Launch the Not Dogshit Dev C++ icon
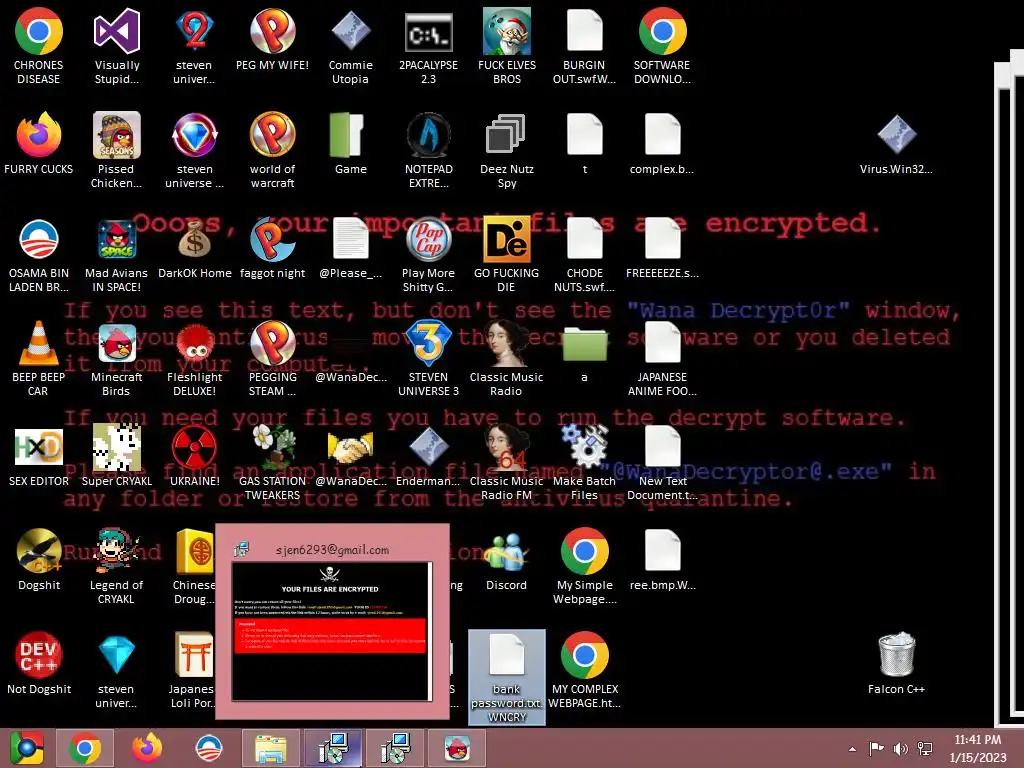 [39, 655]
